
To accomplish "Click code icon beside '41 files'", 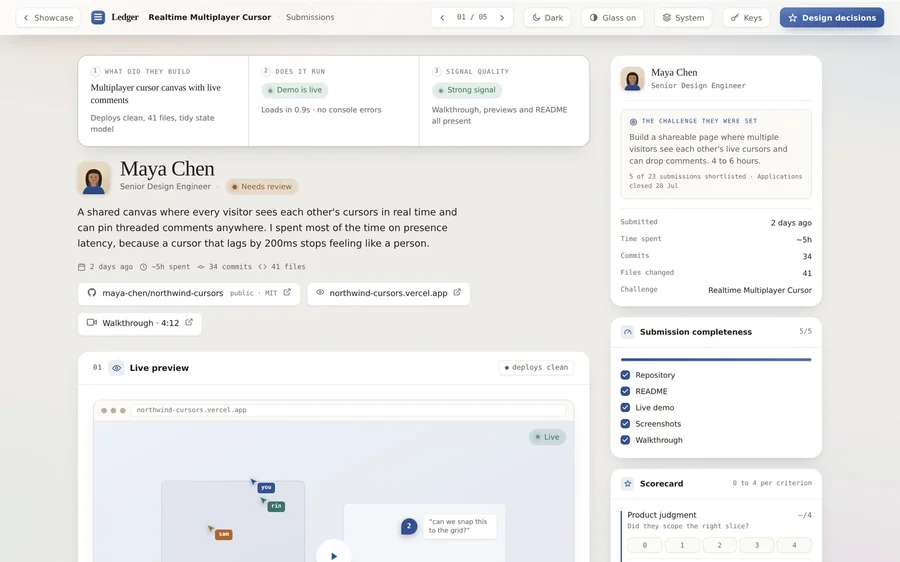I will (262, 267).
